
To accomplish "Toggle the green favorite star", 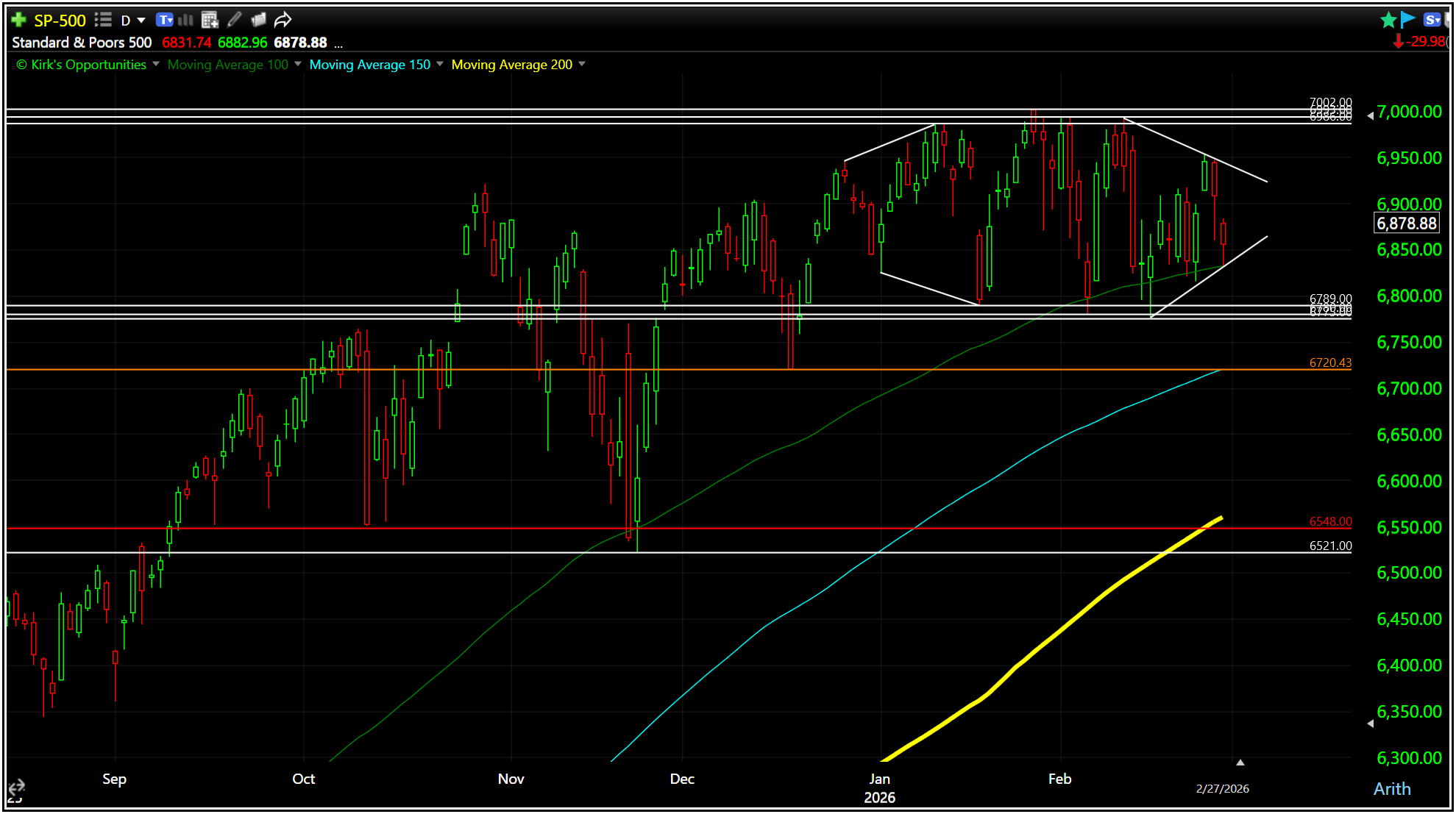I will pos(1388,20).
